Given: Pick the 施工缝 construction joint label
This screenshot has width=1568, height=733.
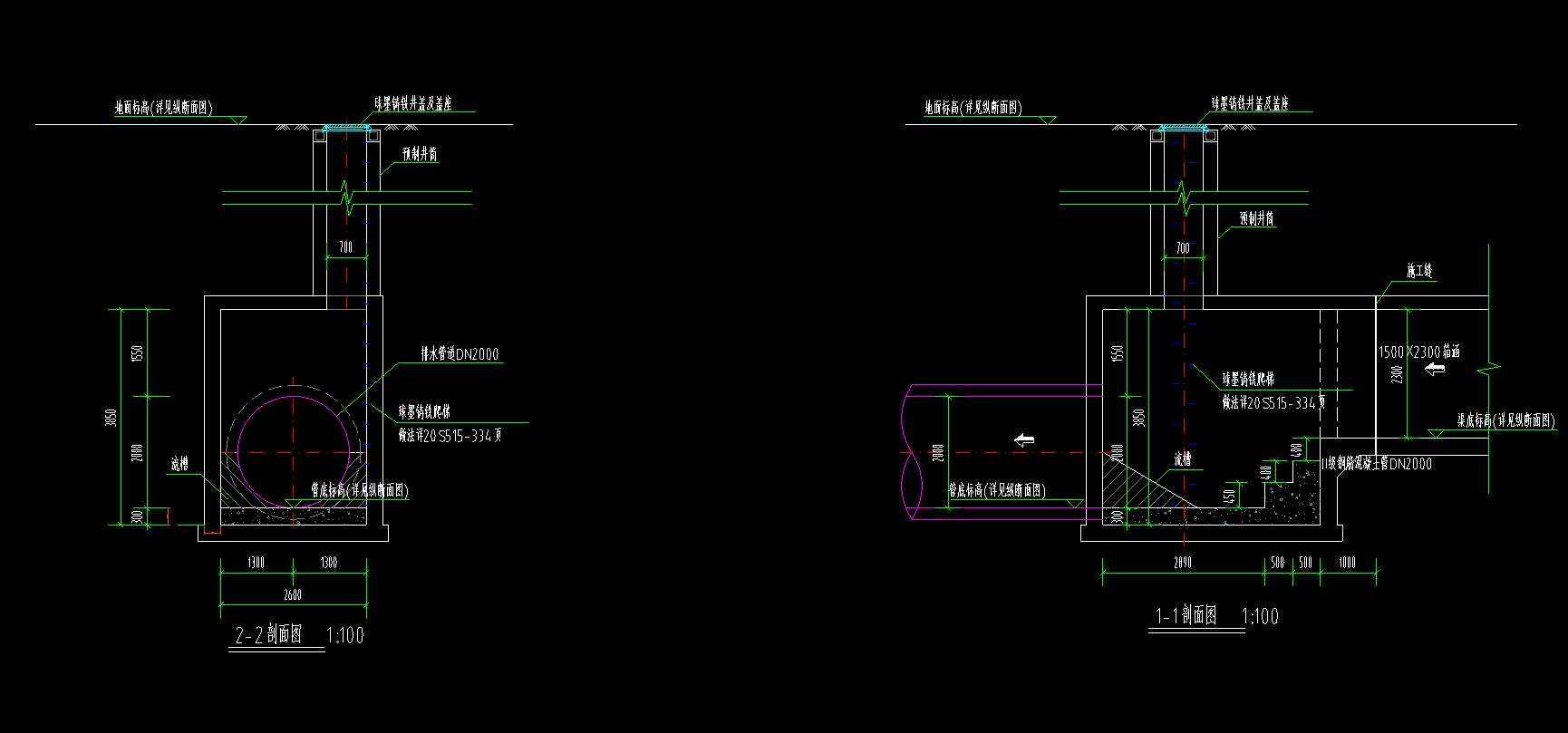Looking at the screenshot, I should pyautogui.click(x=1419, y=271).
